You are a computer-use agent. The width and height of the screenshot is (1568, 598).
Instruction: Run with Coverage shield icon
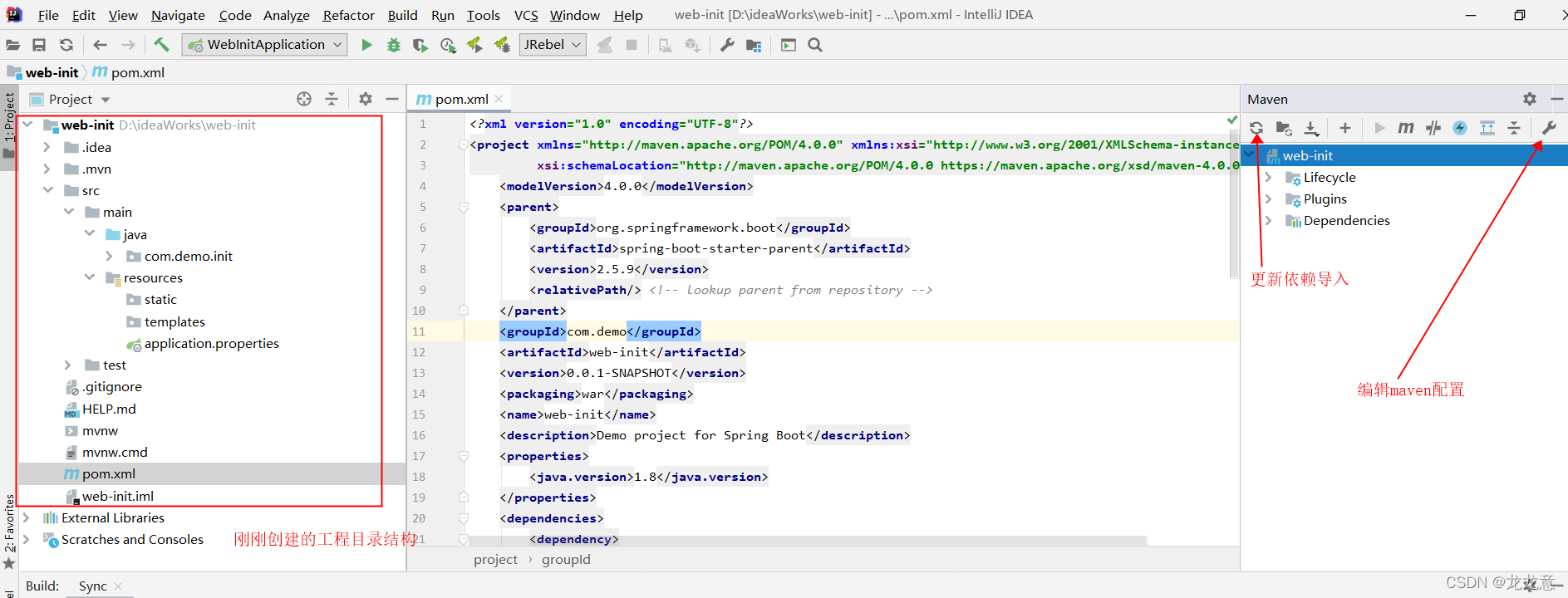click(420, 45)
